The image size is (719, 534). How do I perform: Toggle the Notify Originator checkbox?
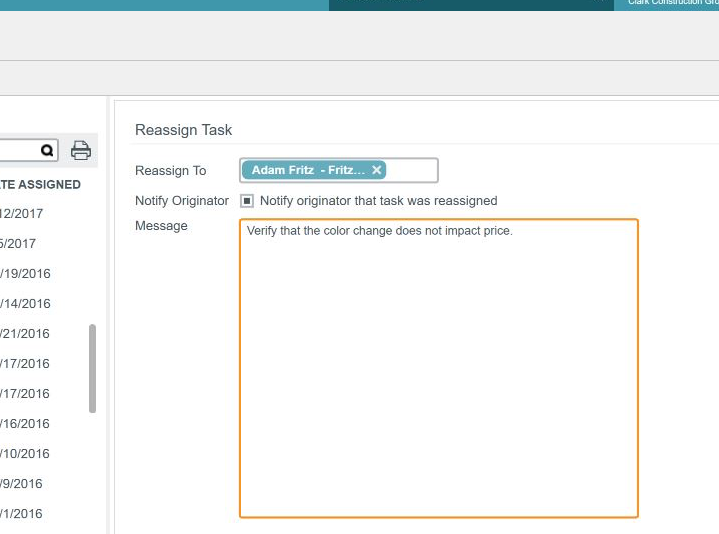247,201
